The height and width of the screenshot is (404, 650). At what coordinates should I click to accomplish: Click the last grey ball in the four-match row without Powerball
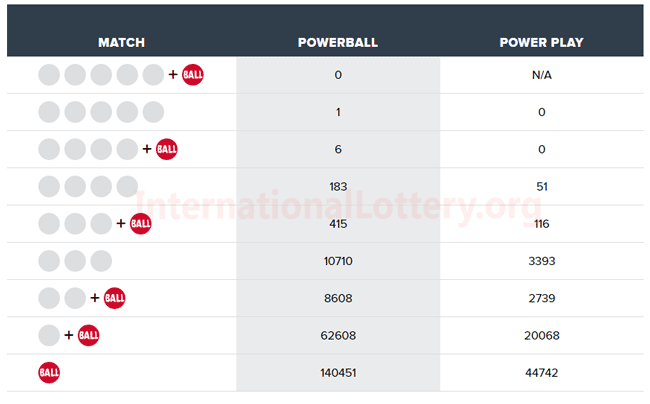pos(127,186)
